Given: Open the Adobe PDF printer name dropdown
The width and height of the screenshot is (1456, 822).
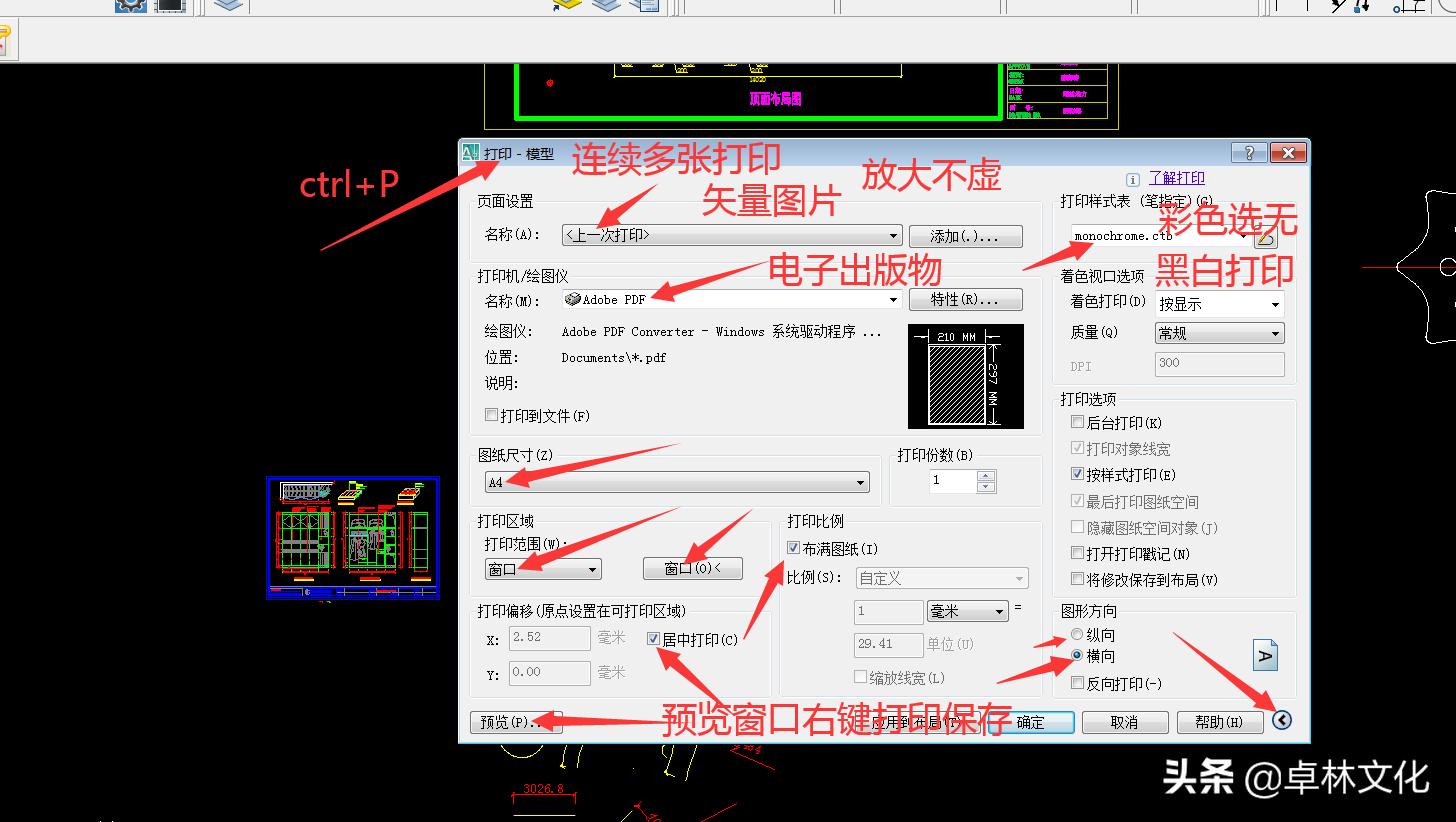Looking at the screenshot, I should [892, 299].
